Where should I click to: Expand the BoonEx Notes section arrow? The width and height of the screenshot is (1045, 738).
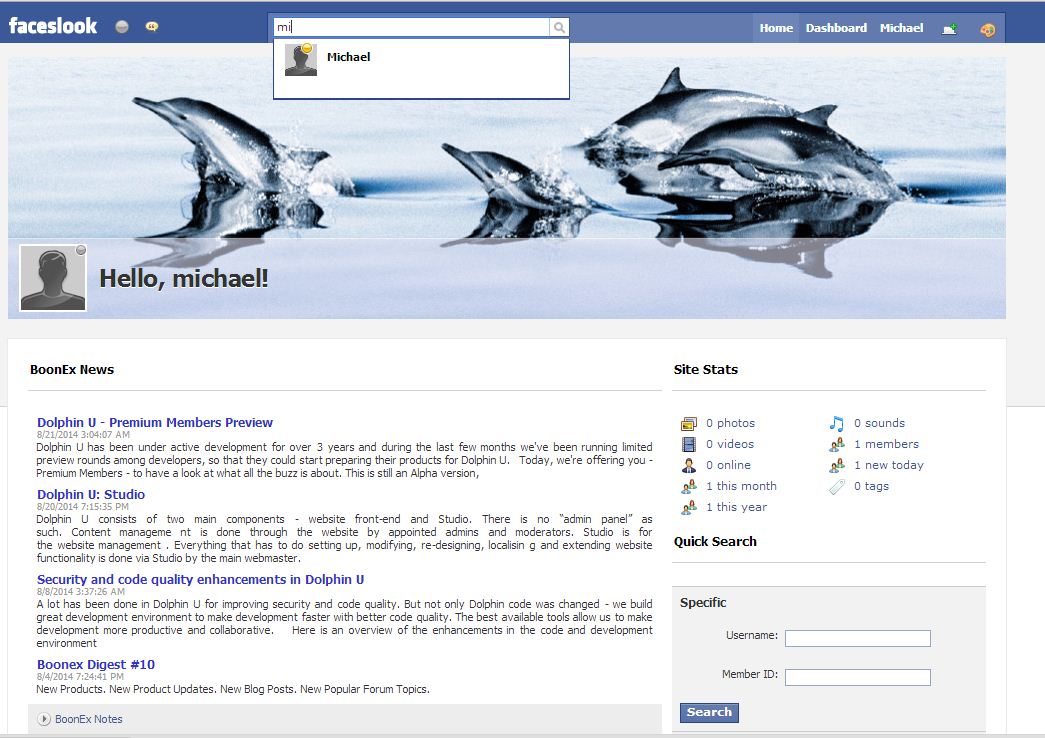tap(44, 719)
